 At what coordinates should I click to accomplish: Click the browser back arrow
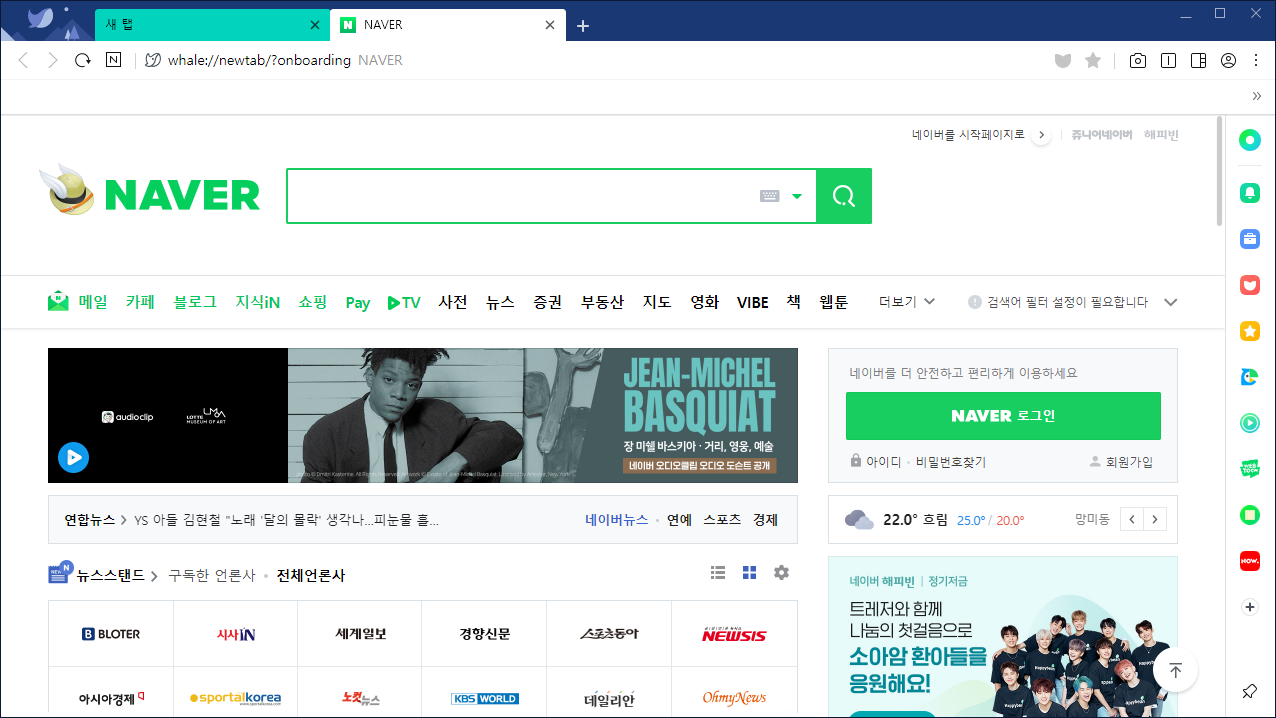pyautogui.click(x=24, y=60)
